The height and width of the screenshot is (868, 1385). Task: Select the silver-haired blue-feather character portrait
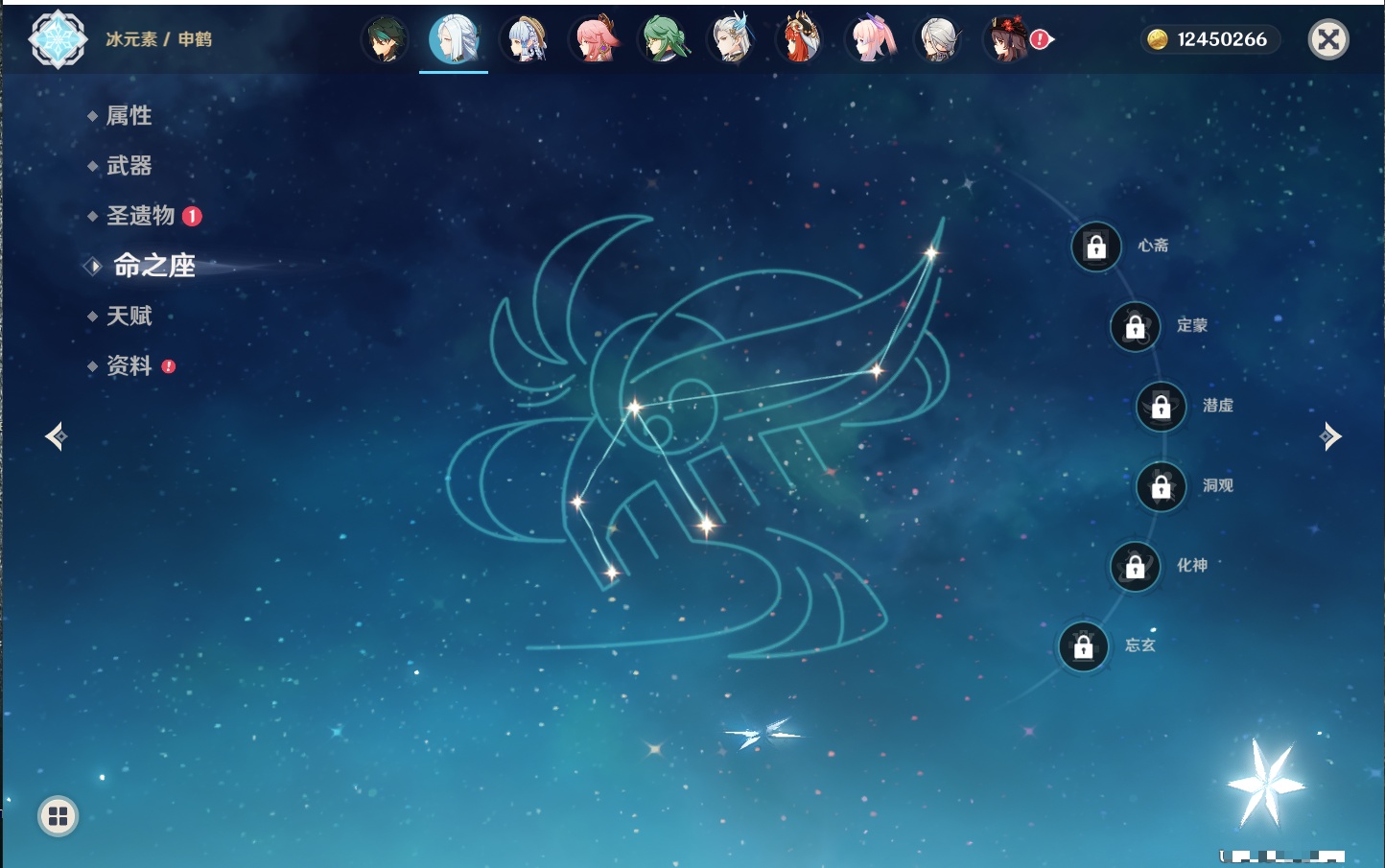(731, 39)
